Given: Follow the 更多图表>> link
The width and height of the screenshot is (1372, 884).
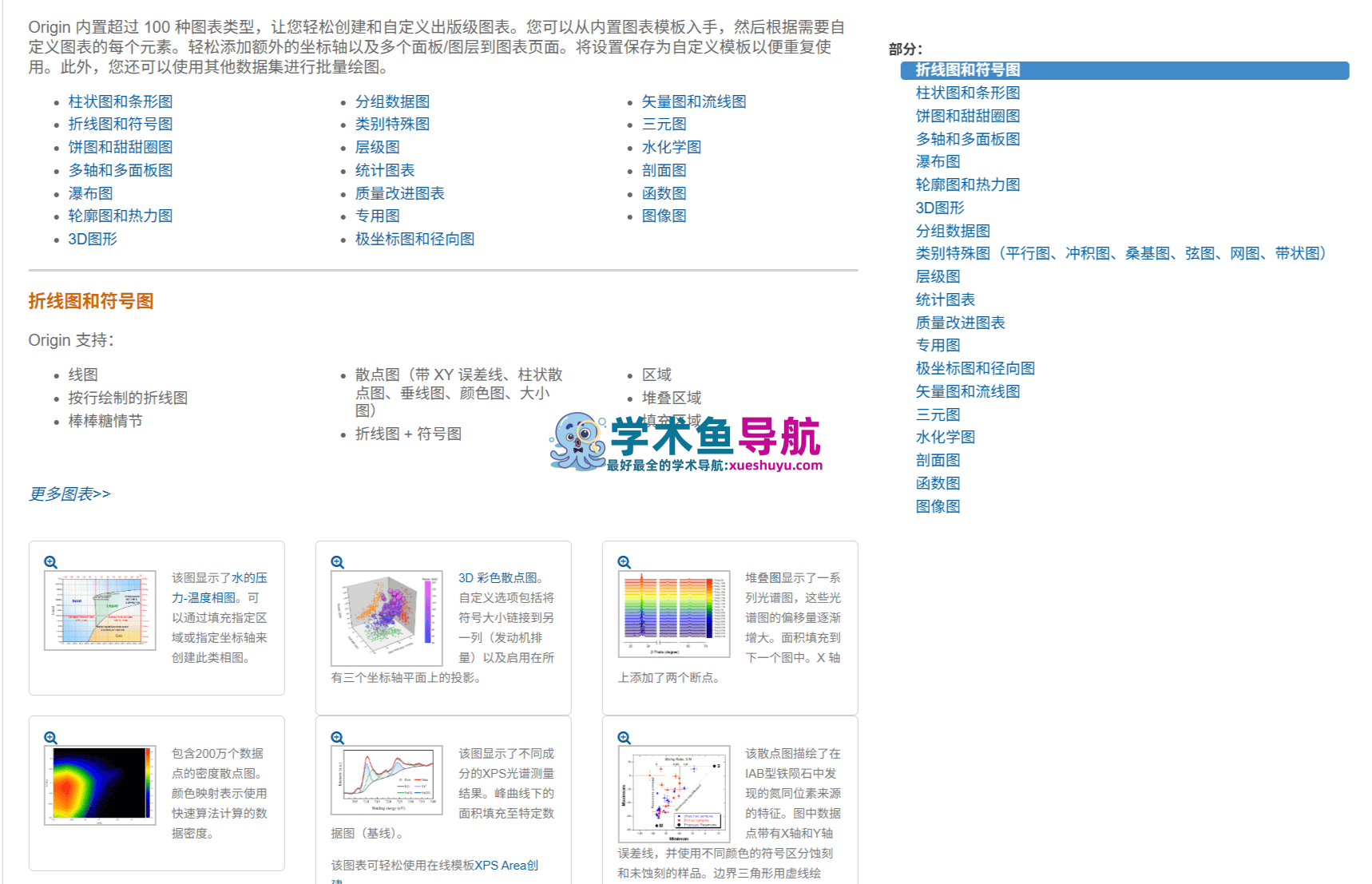Looking at the screenshot, I should (69, 494).
